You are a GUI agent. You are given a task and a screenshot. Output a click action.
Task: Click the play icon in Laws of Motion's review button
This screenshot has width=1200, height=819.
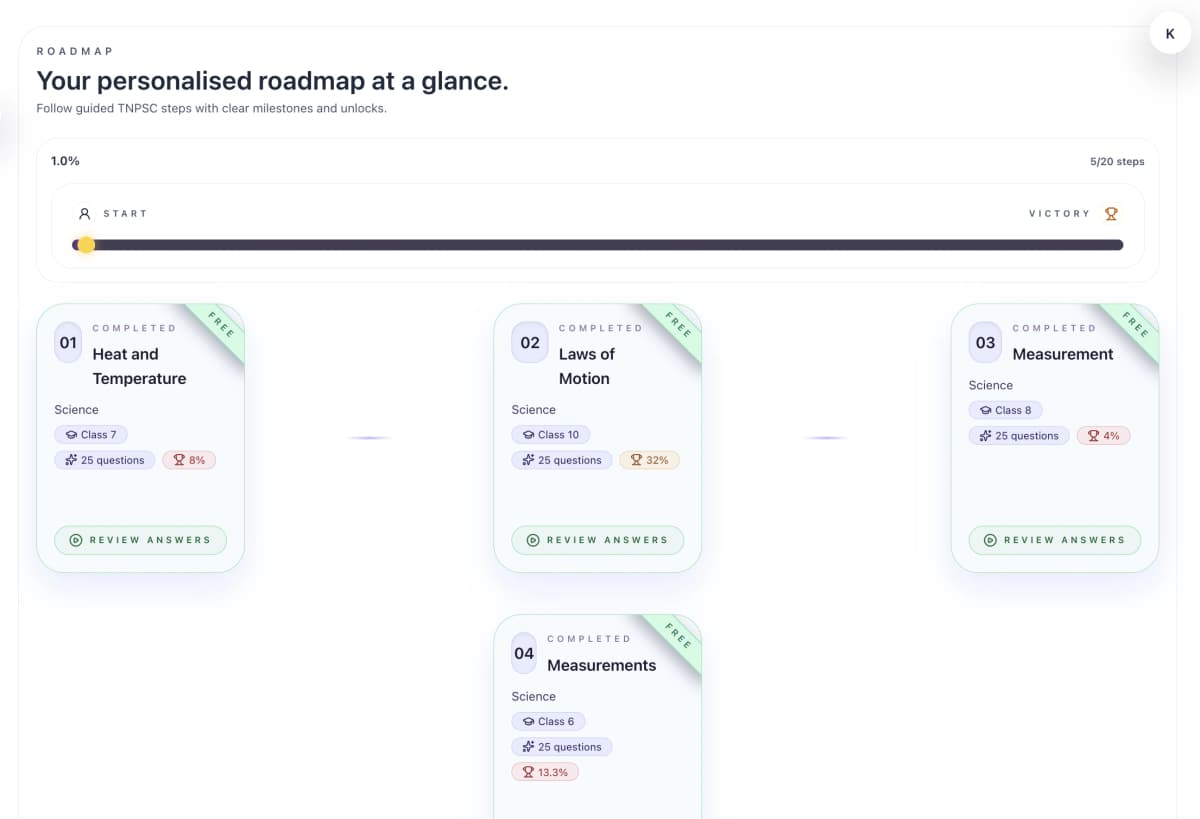(532, 540)
